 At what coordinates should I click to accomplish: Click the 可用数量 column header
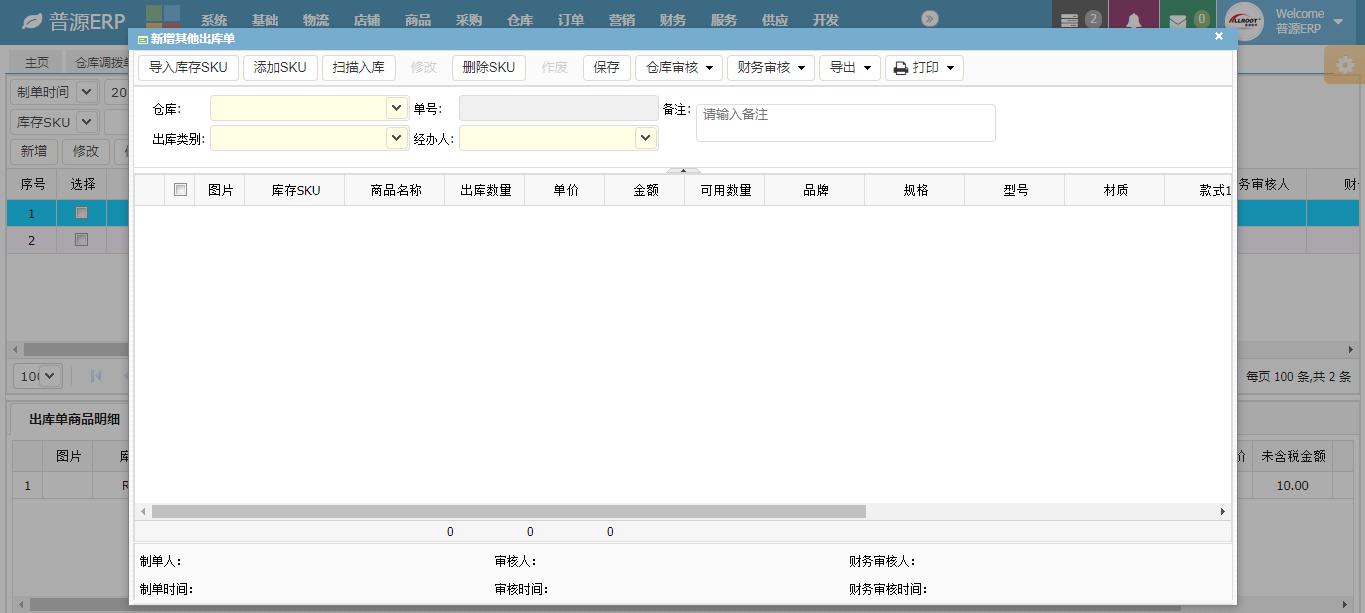coord(725,190)
